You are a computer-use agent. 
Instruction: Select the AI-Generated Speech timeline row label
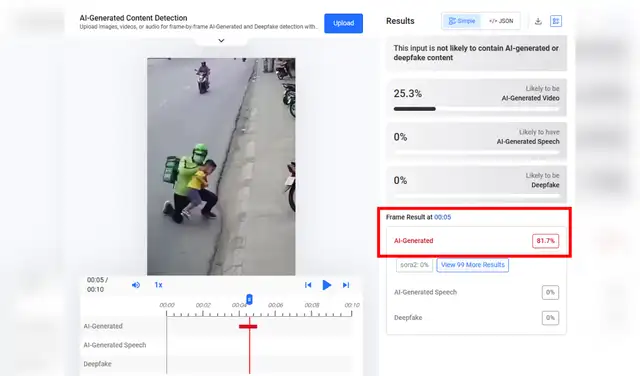click(115, 345)
